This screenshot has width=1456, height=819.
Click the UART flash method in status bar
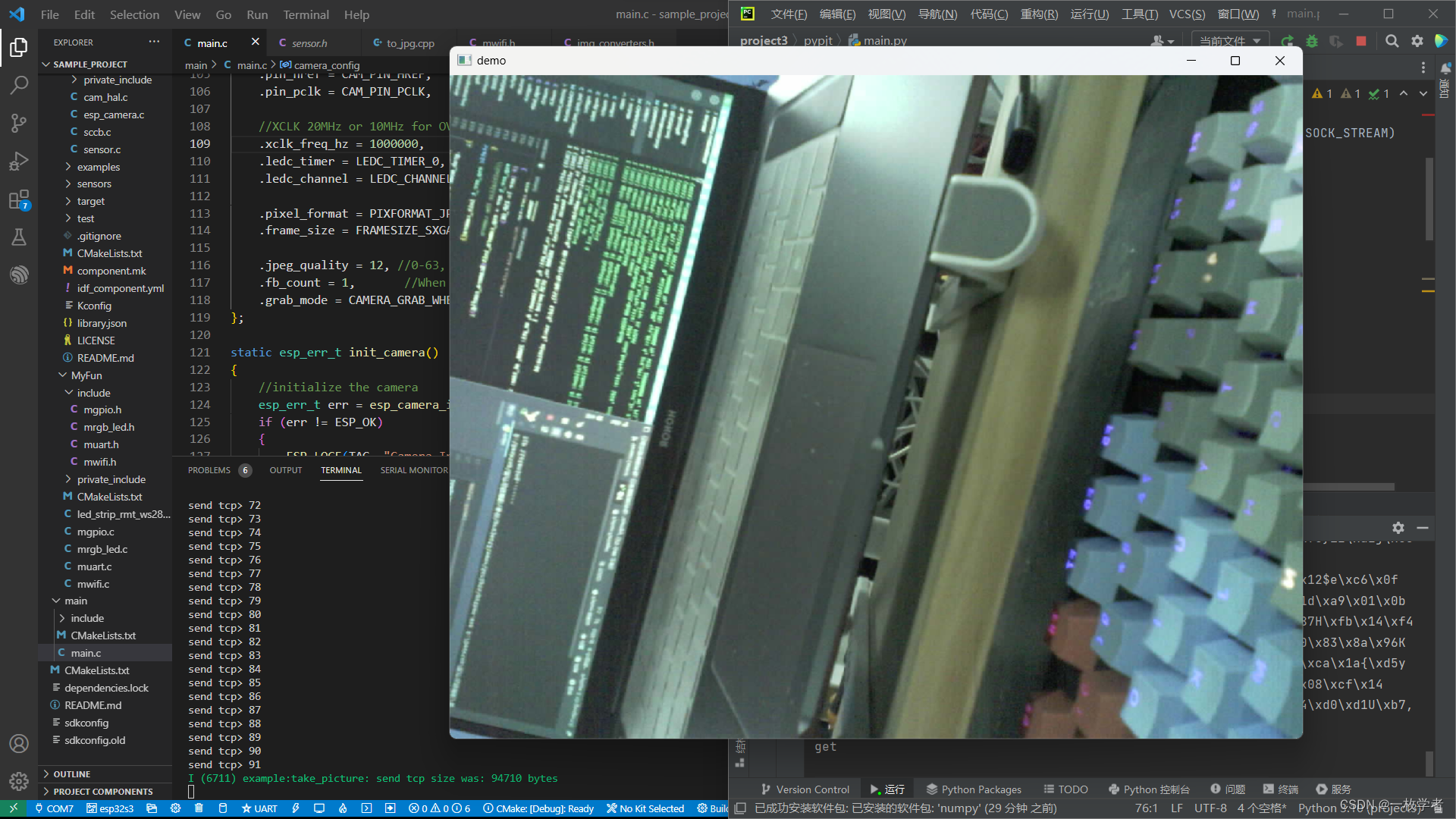(x=259, y=808)
